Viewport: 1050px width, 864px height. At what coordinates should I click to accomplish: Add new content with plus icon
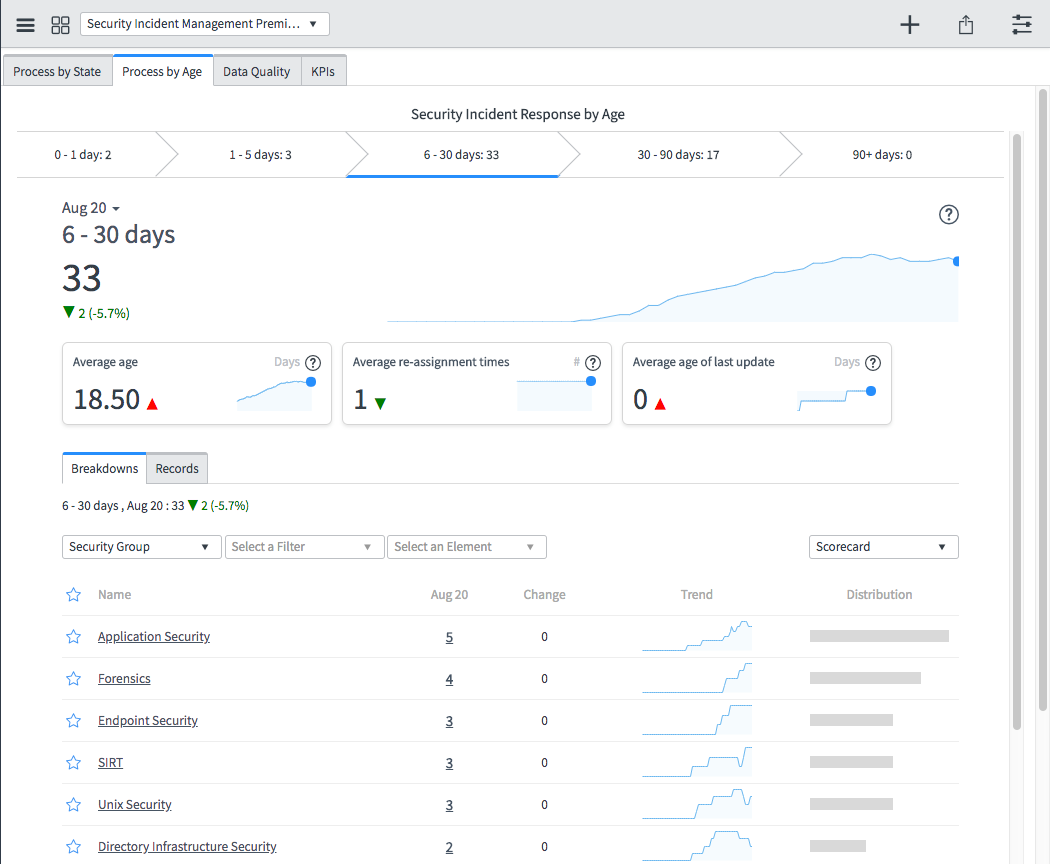pos(909,25)
